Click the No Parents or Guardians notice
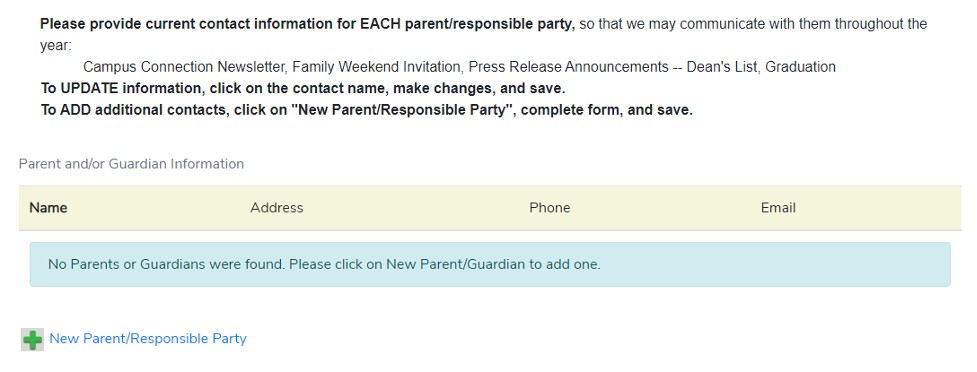Viewport: 977px width, 372px height. pyautogui.click(x=490, y=264)
